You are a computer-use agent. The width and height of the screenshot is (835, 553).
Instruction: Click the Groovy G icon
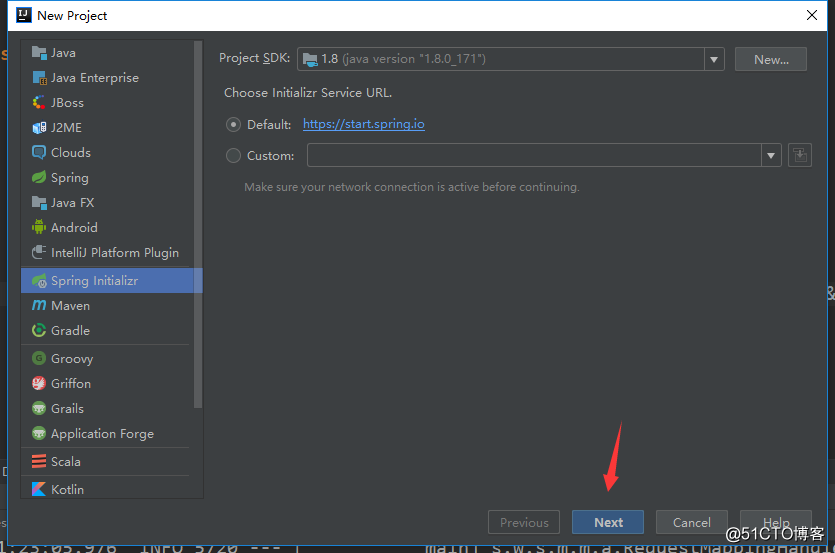[x=39, y=359]
